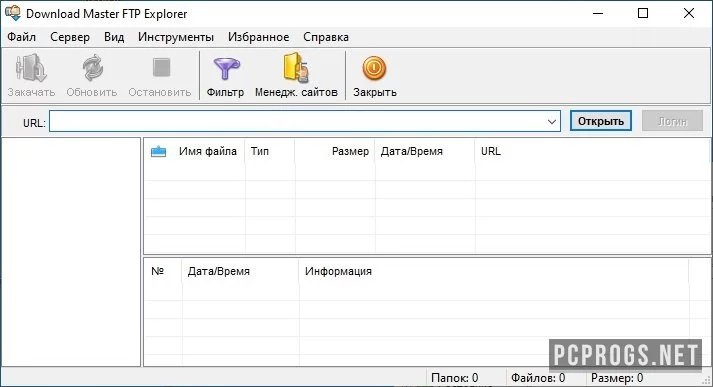Image resolution: width=713 pixels, height=387 pixels.
Task: Click the Папок: 0 status entry
Action: coord(455,377)
